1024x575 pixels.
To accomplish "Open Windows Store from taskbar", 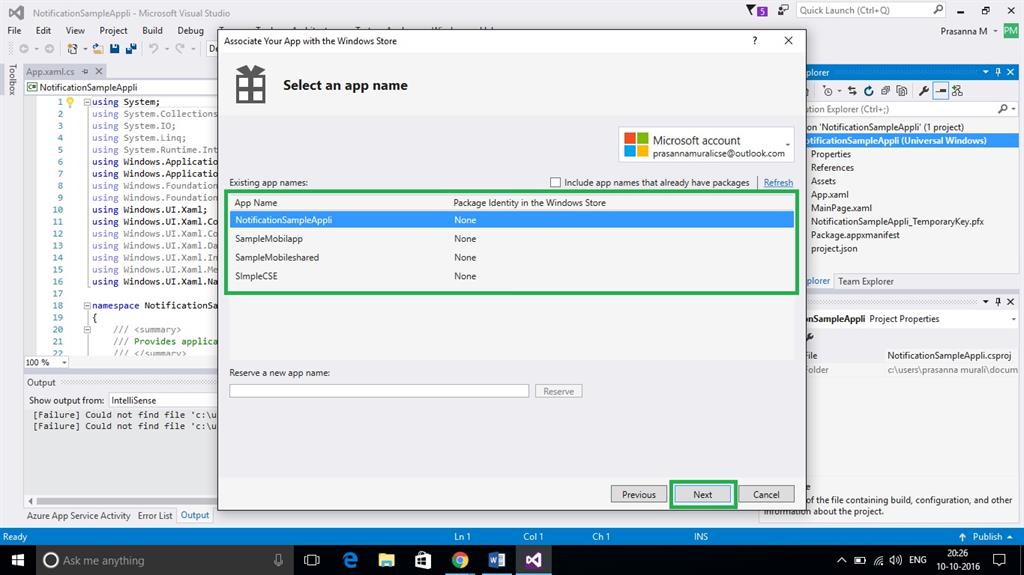I will [x=423, y=560].
